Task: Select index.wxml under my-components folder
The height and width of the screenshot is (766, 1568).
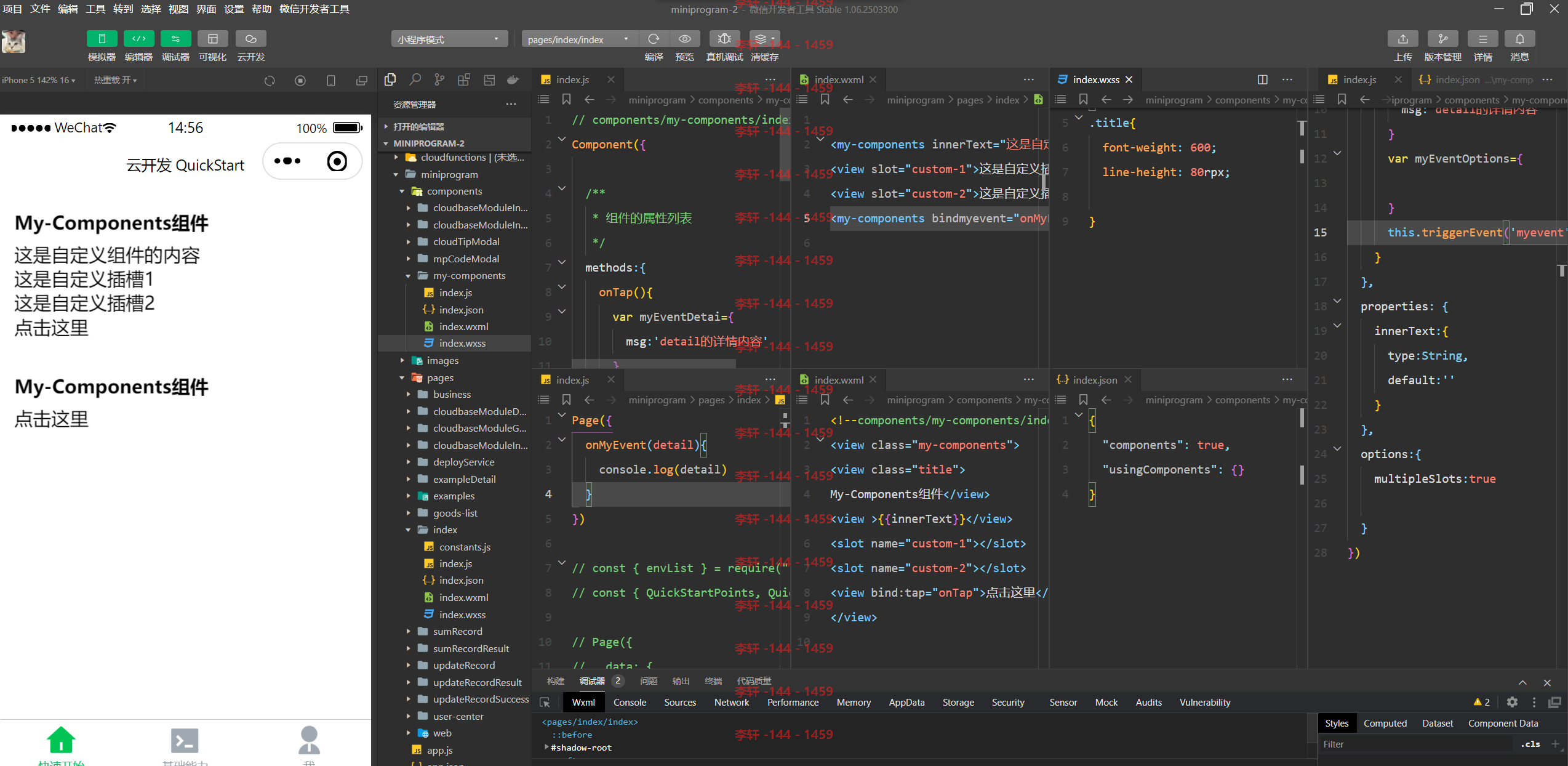Action: coord(463,326)
